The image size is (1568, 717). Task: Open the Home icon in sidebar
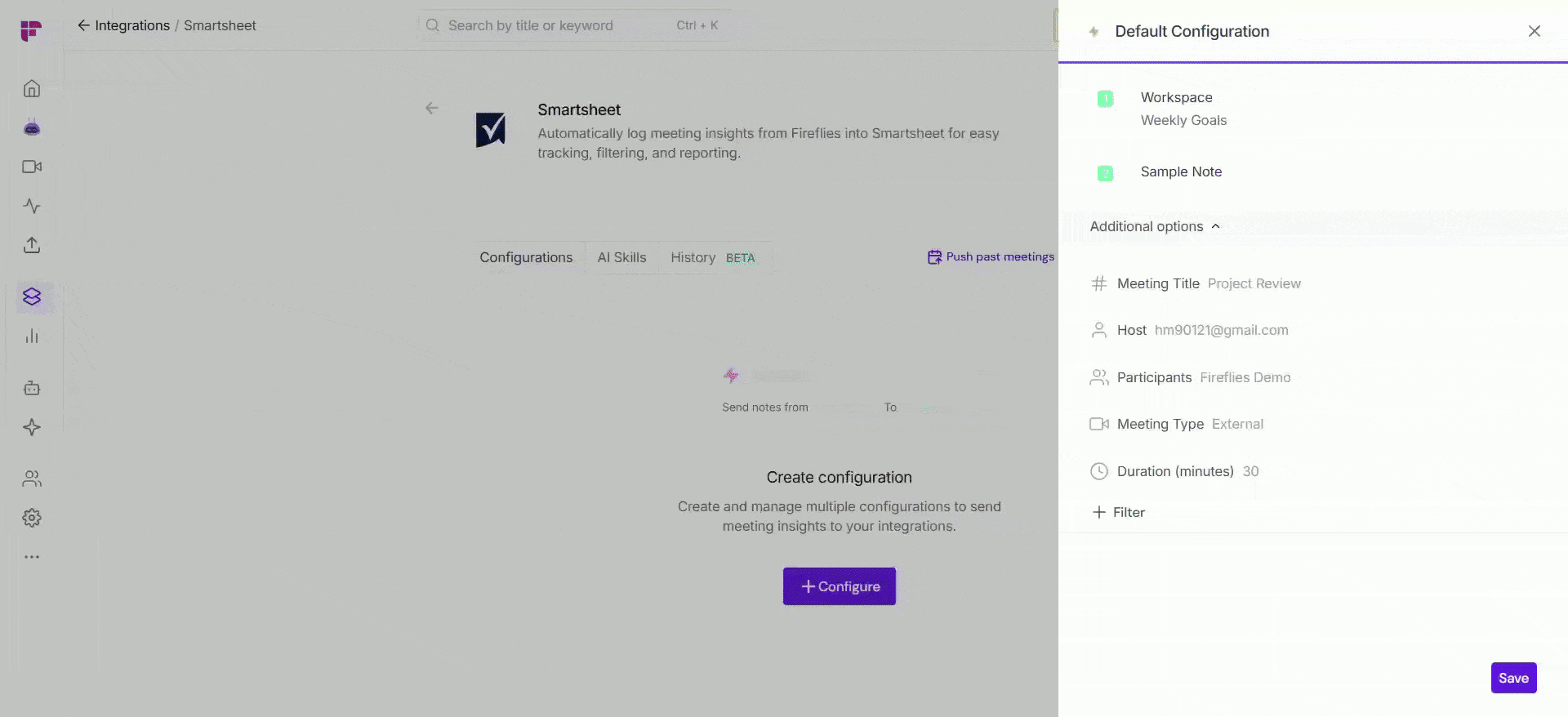click(x=32, y=88)
